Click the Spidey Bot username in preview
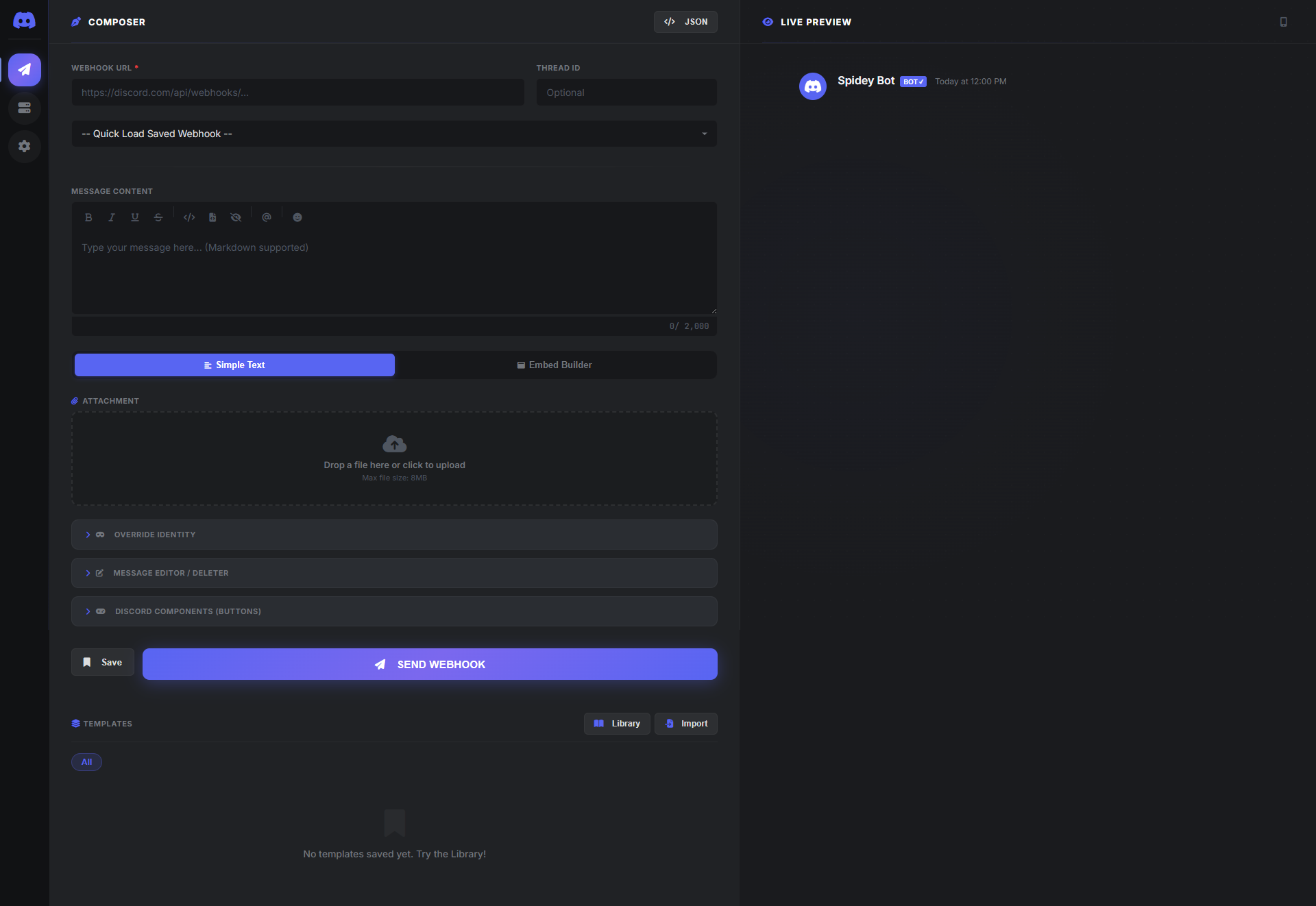1316x906 pixels. tap(866, 81)
